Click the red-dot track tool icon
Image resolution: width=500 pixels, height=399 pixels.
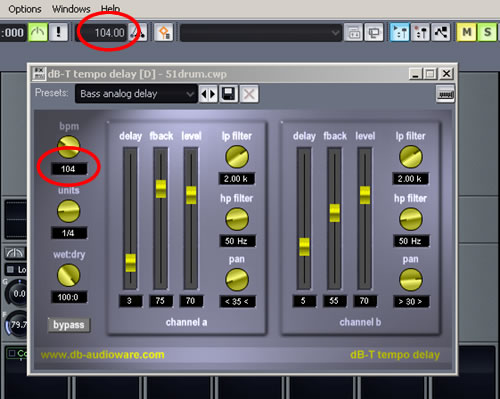pyautogui.click(x=420, y=32)
